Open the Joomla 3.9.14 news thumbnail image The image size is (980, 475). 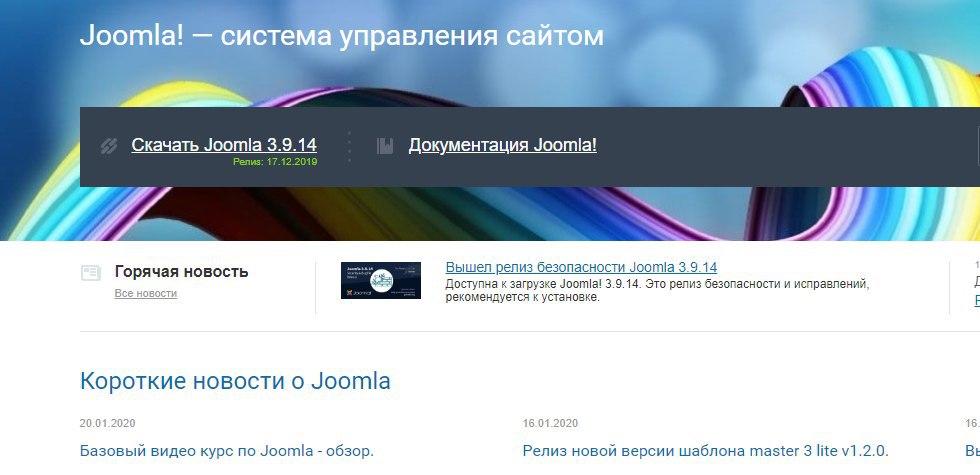(381, 280)
